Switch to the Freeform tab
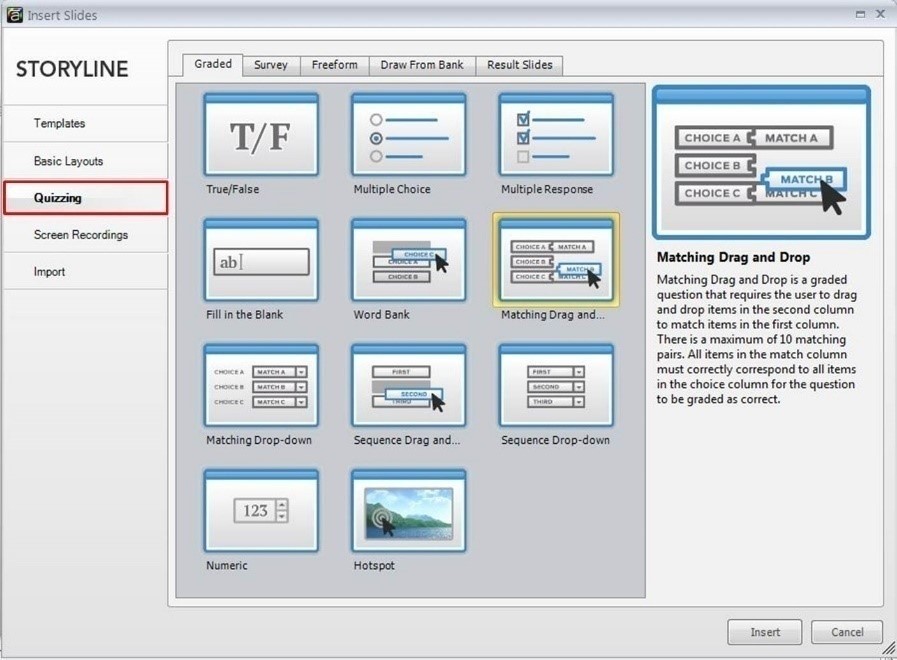Image resolution: width=897 pixels, height=660 pixels. 335,65
